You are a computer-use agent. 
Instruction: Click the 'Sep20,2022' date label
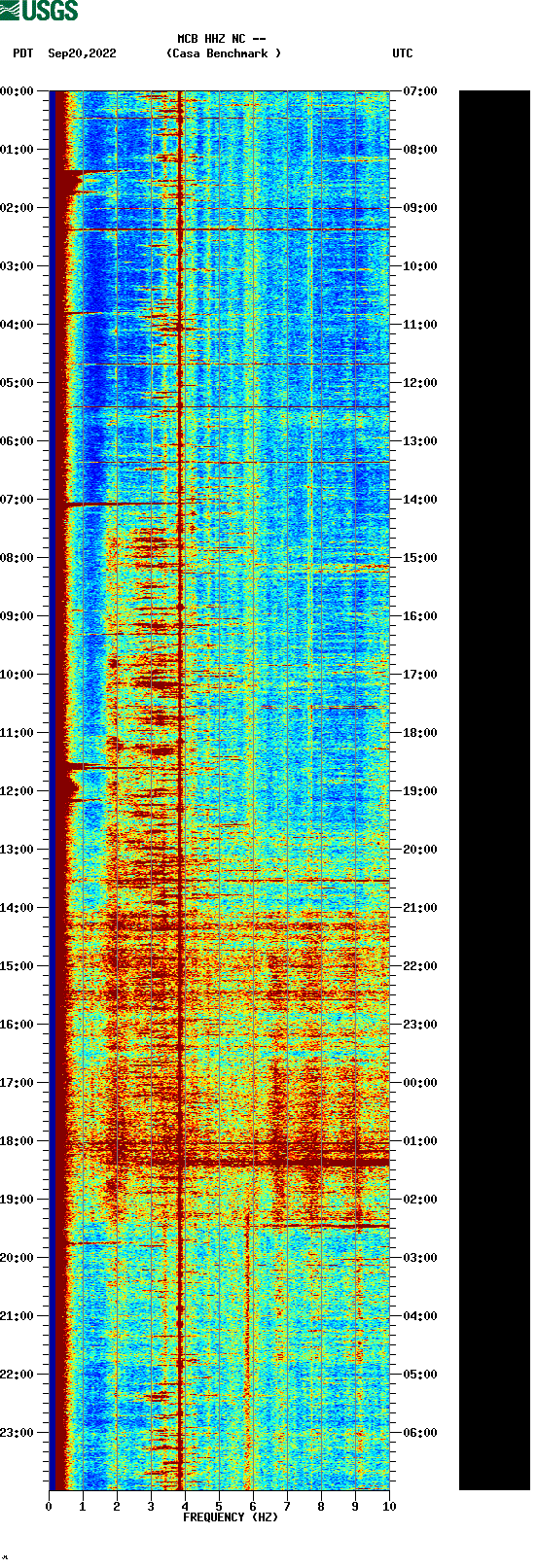(82, 53)
